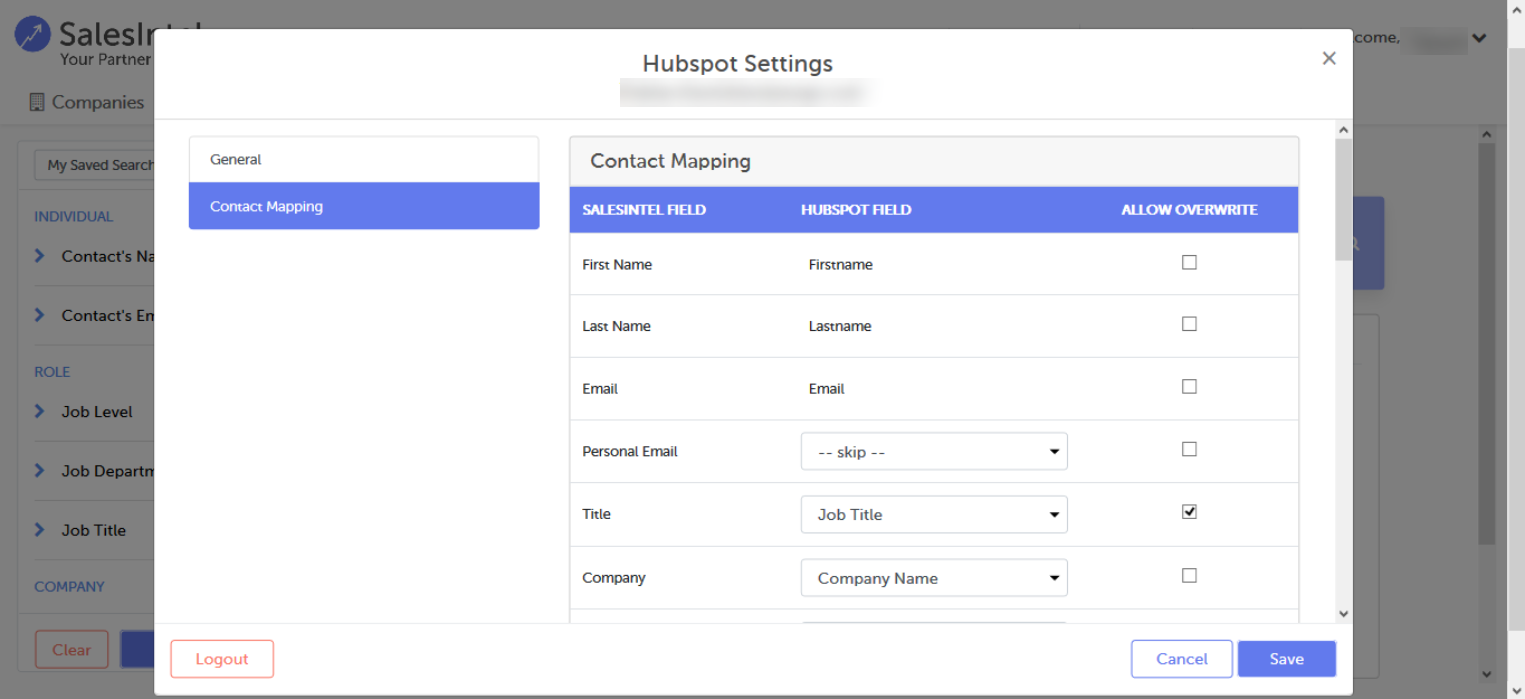Enable overwrite for Last Name
This screenshot has width=1525, height=699.
click(1189, 324)
